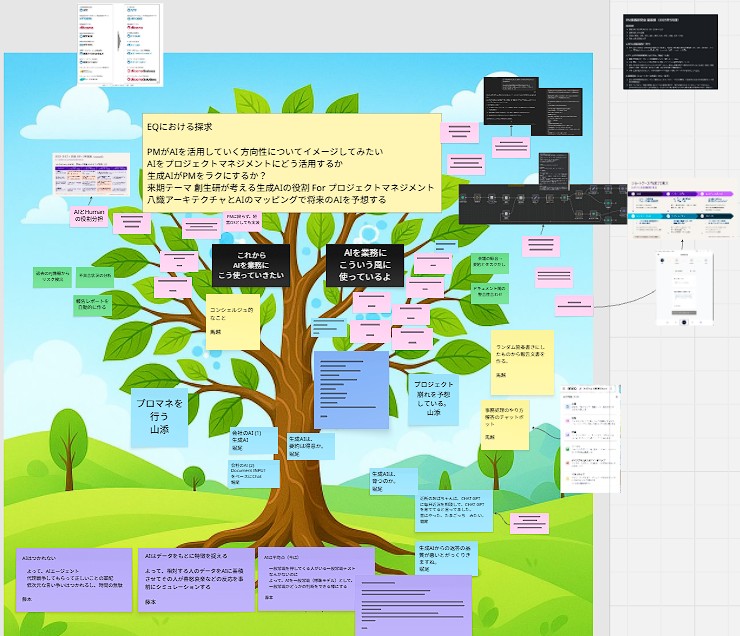Select the green sticky above the 'ドキュメント' note
This screenshot has width=740, height=636.
point(489,263)
